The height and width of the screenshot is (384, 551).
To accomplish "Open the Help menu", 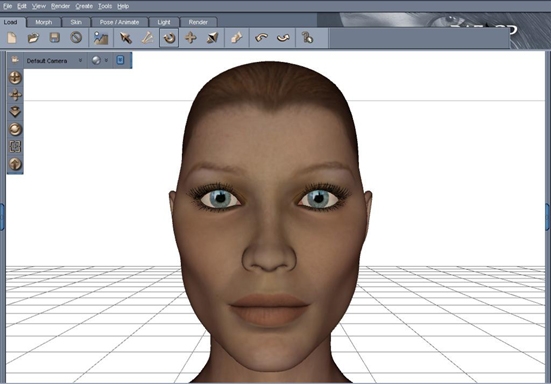I will coord(123,6).
